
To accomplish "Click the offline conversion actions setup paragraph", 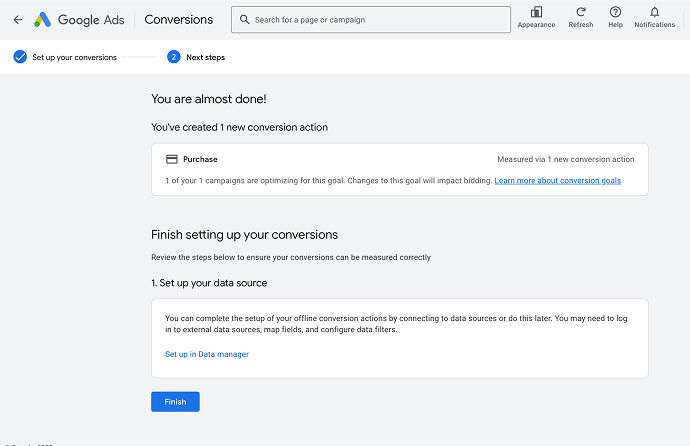I will click(396, 324).
